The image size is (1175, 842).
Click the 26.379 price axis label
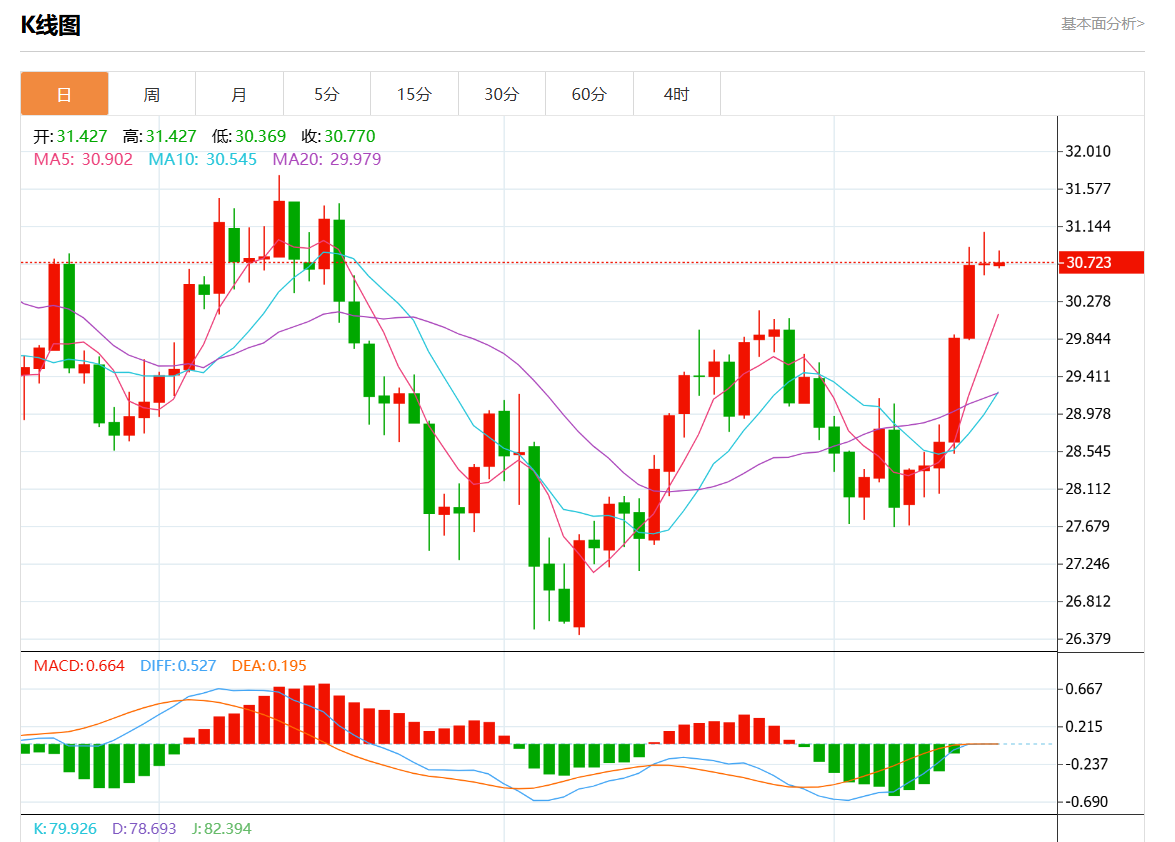pos(1088,638)
